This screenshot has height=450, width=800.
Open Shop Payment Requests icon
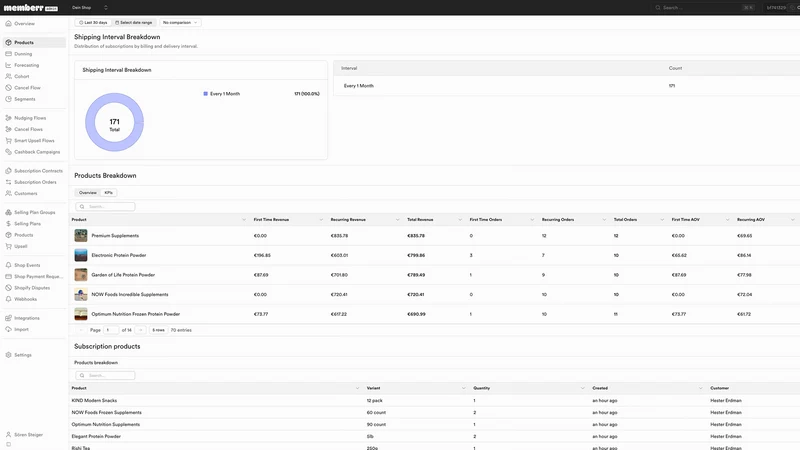(x=8, y=277)
